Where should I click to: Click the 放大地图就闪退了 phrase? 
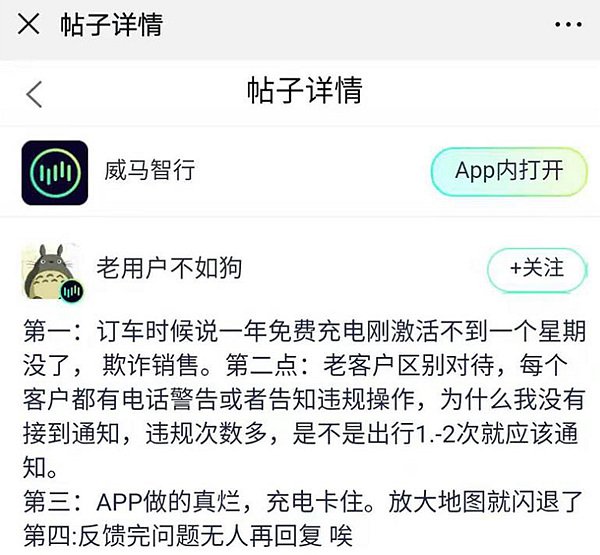(x=485, y=501)
